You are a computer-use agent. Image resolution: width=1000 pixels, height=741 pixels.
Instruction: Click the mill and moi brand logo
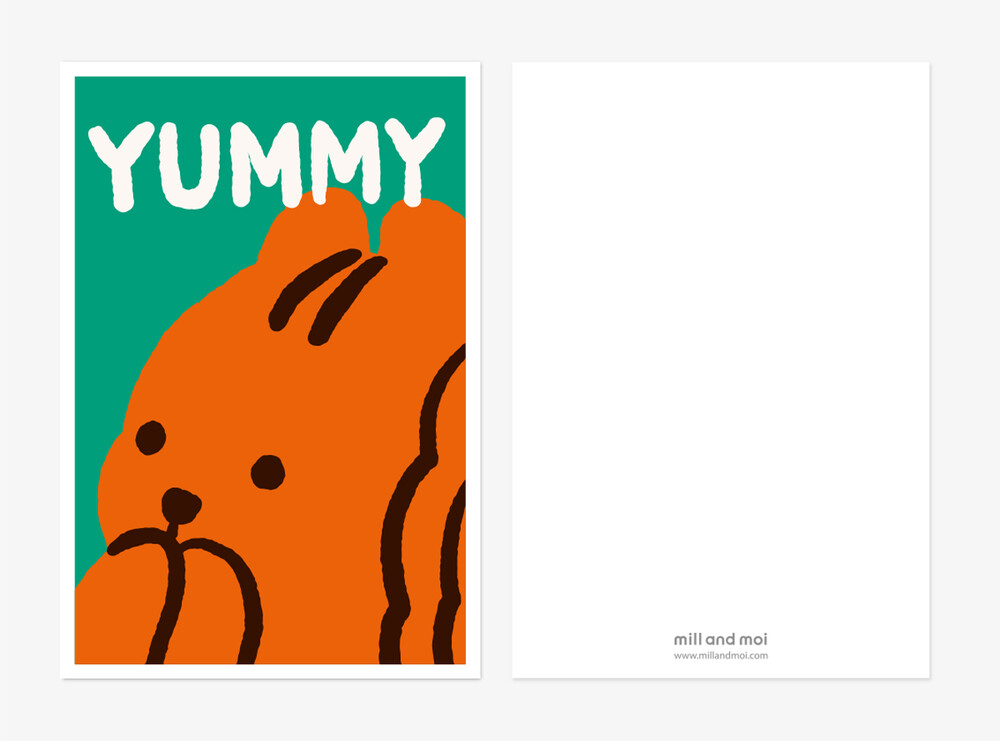(x=721, y=639)
